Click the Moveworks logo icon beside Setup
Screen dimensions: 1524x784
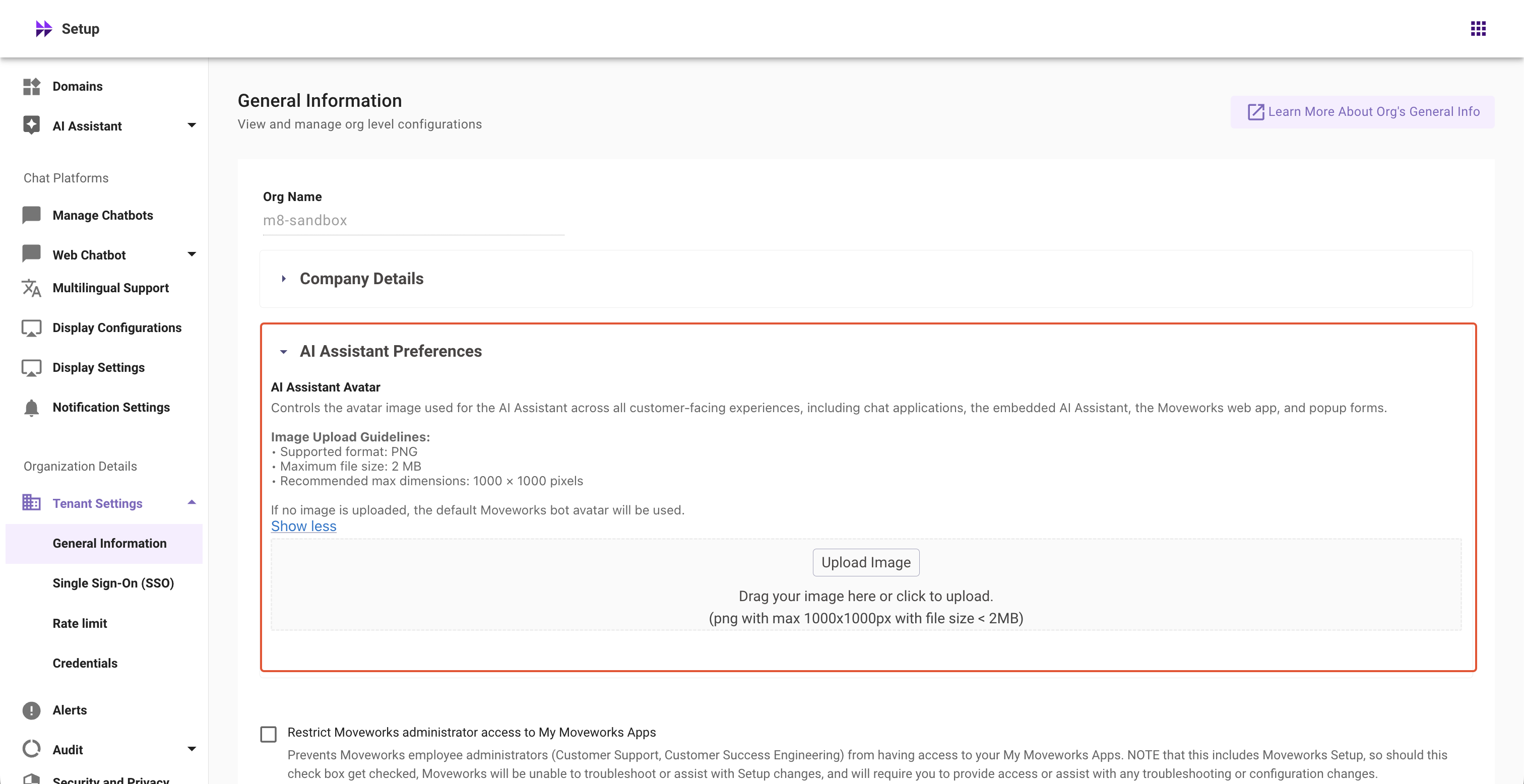[x=43, y=28]
